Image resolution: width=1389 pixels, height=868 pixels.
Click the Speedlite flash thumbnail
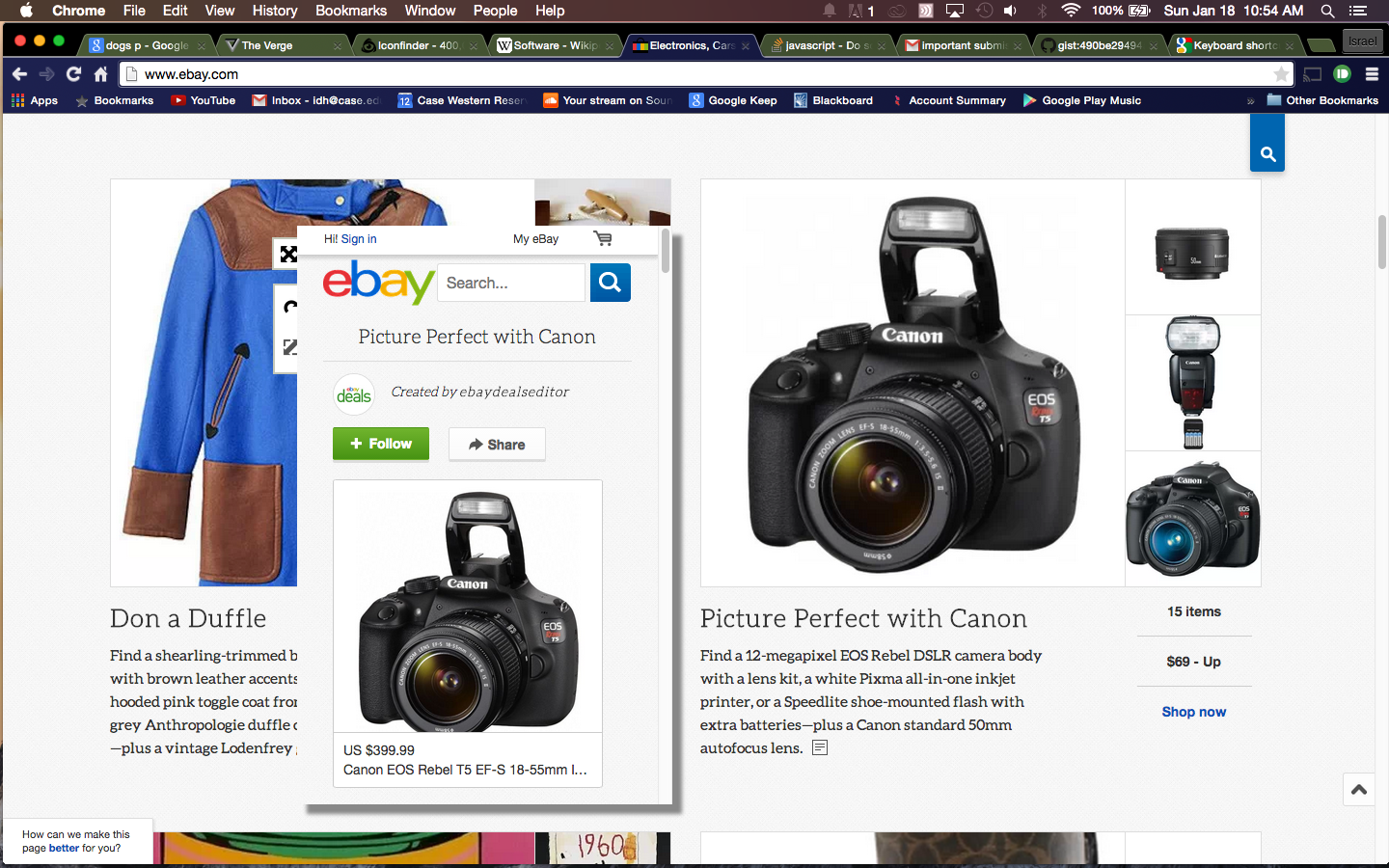(x=1192, y=383)
